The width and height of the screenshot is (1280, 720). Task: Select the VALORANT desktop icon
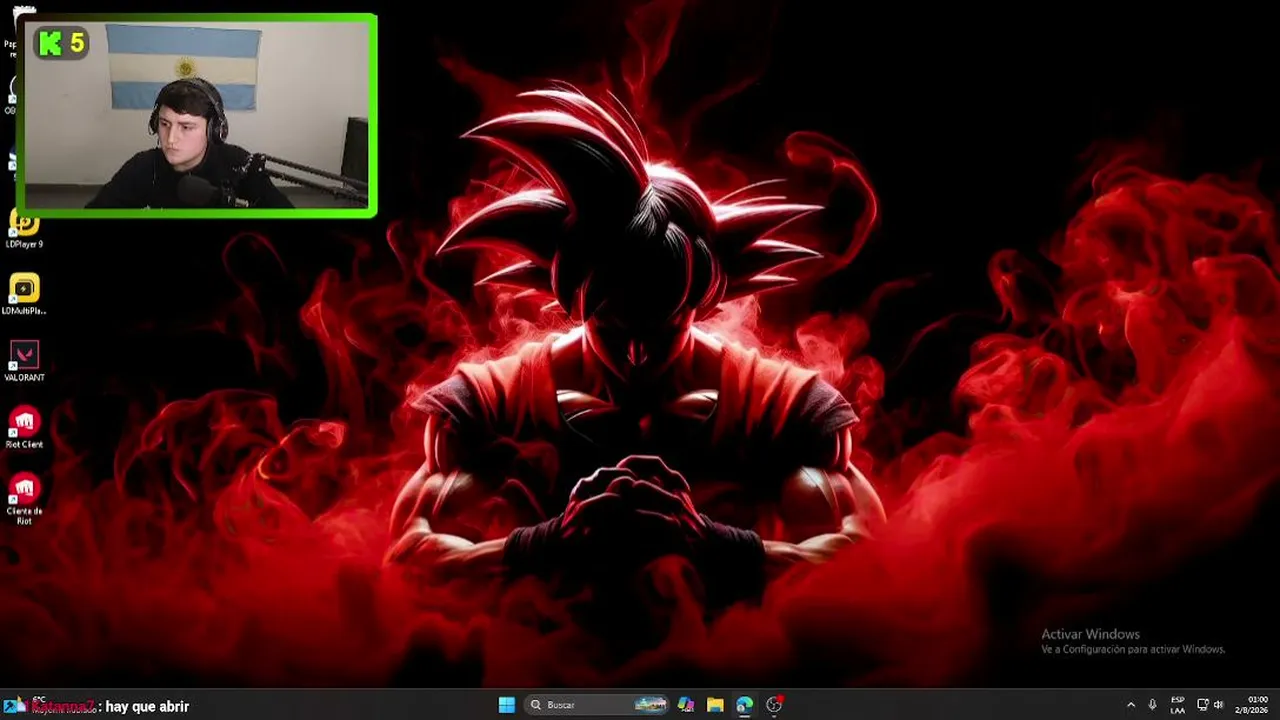[24, 361]
